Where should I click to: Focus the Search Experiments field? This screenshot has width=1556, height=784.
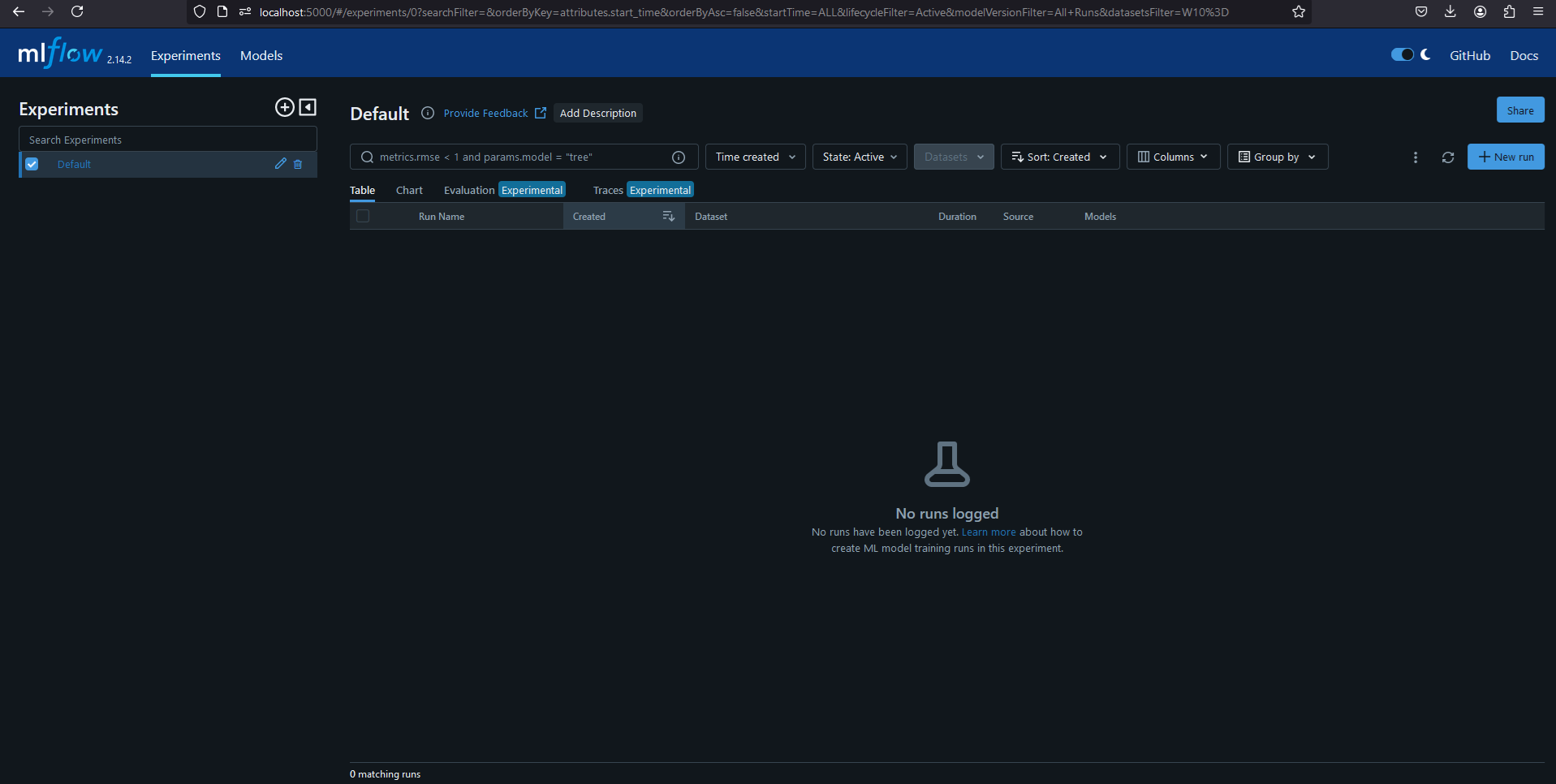click(168, 140)
